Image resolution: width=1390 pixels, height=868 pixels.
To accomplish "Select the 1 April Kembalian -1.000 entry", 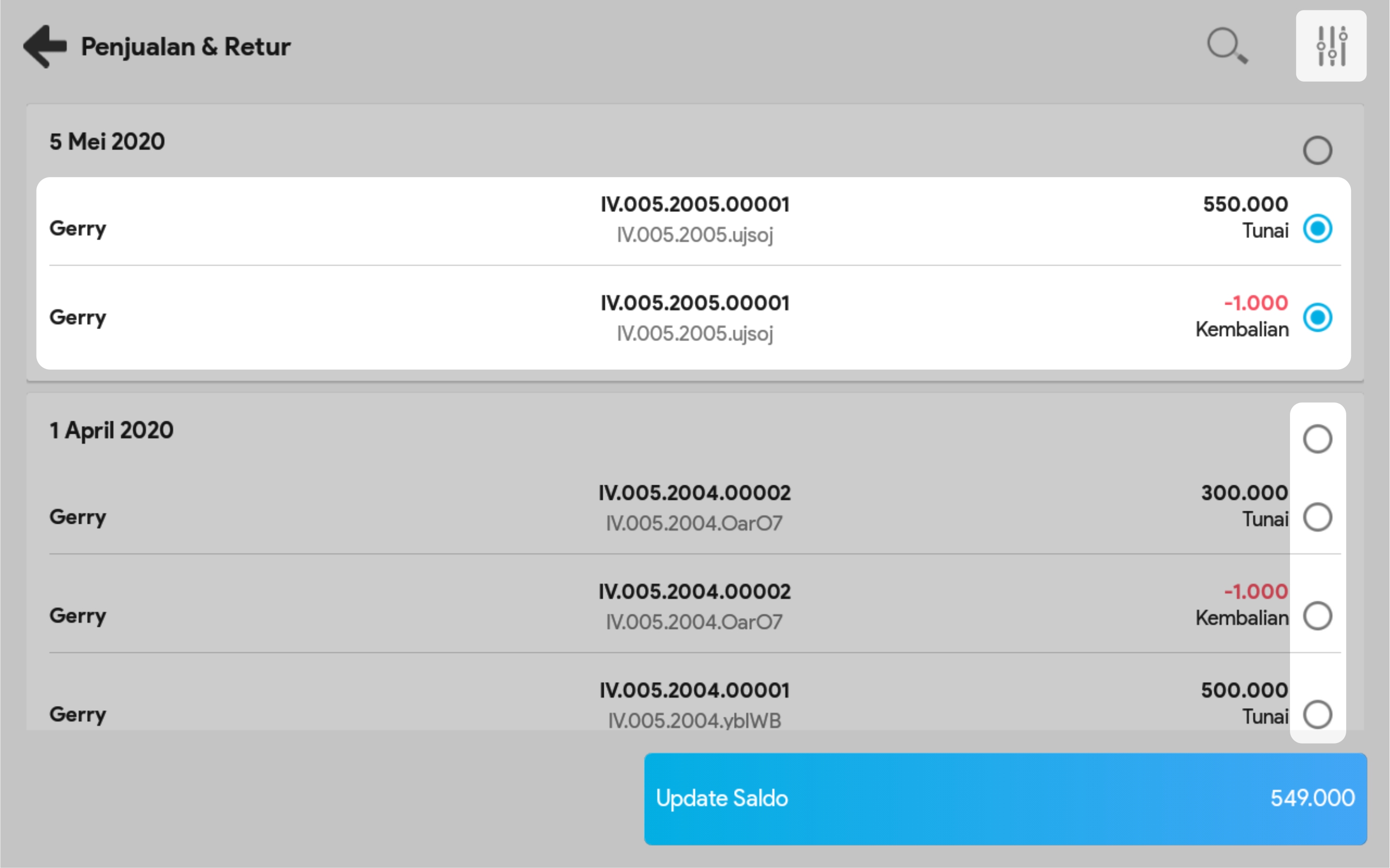I will click(1317, 616).
